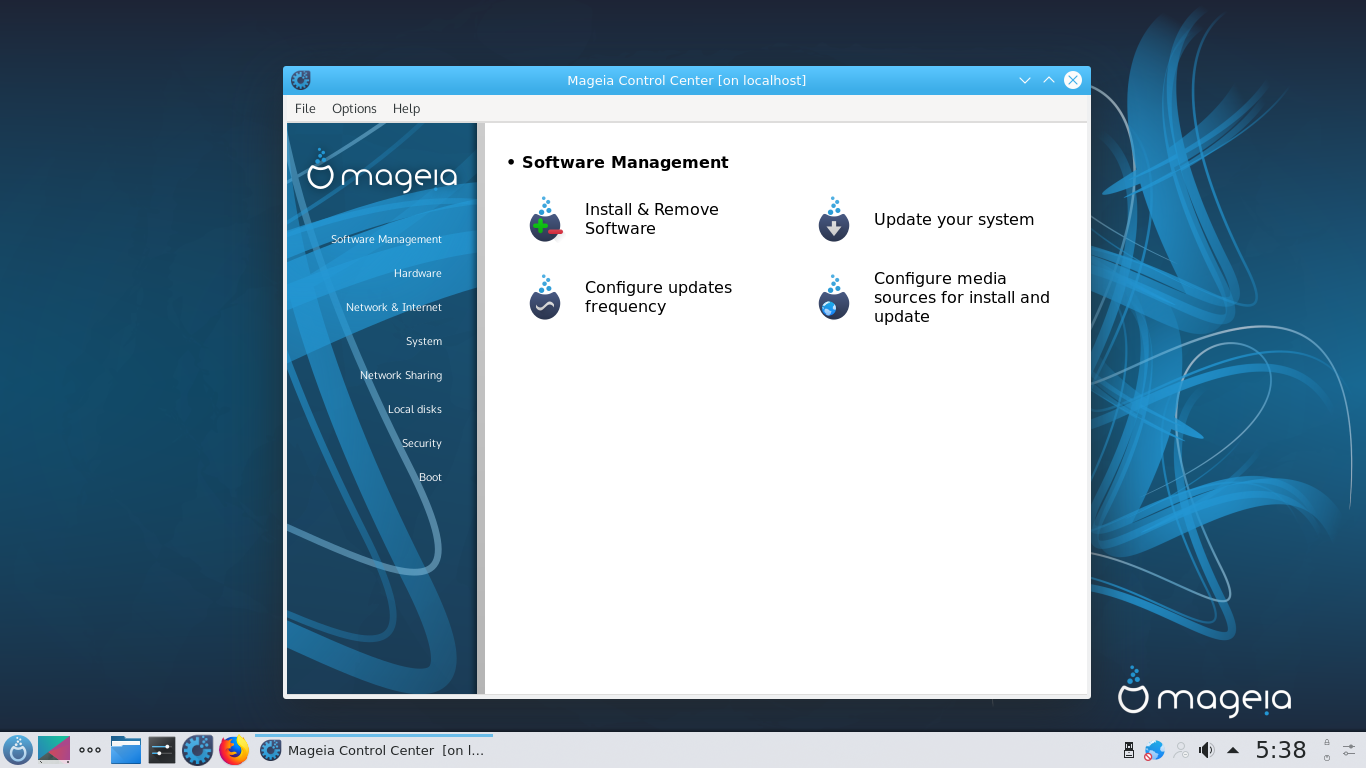This screenshot has height=768, width=1366.
Task: Open Install & Remove Software
Action: click(545, 219)
